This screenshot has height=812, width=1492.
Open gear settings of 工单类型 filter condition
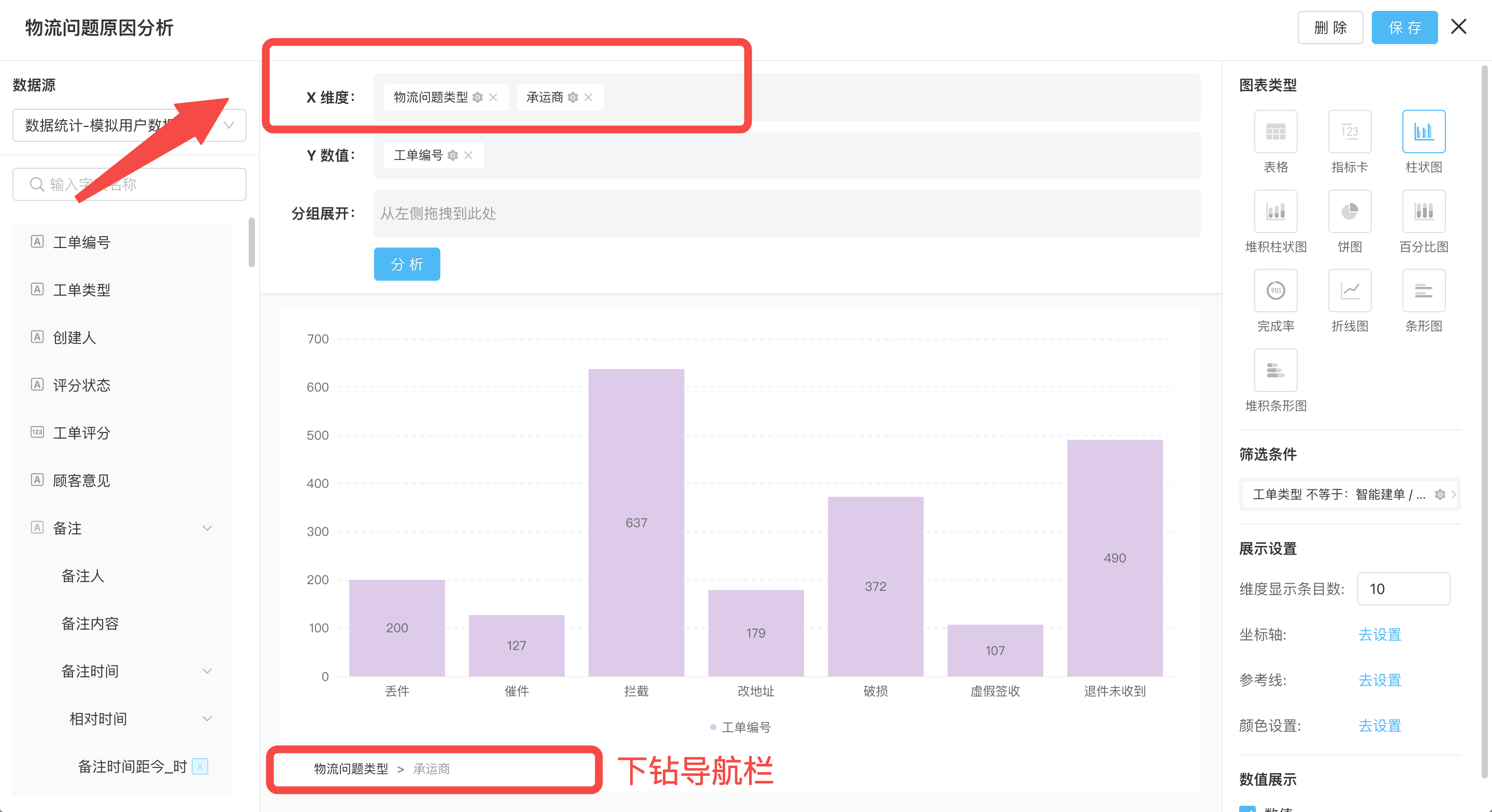tap(1440, 494)
